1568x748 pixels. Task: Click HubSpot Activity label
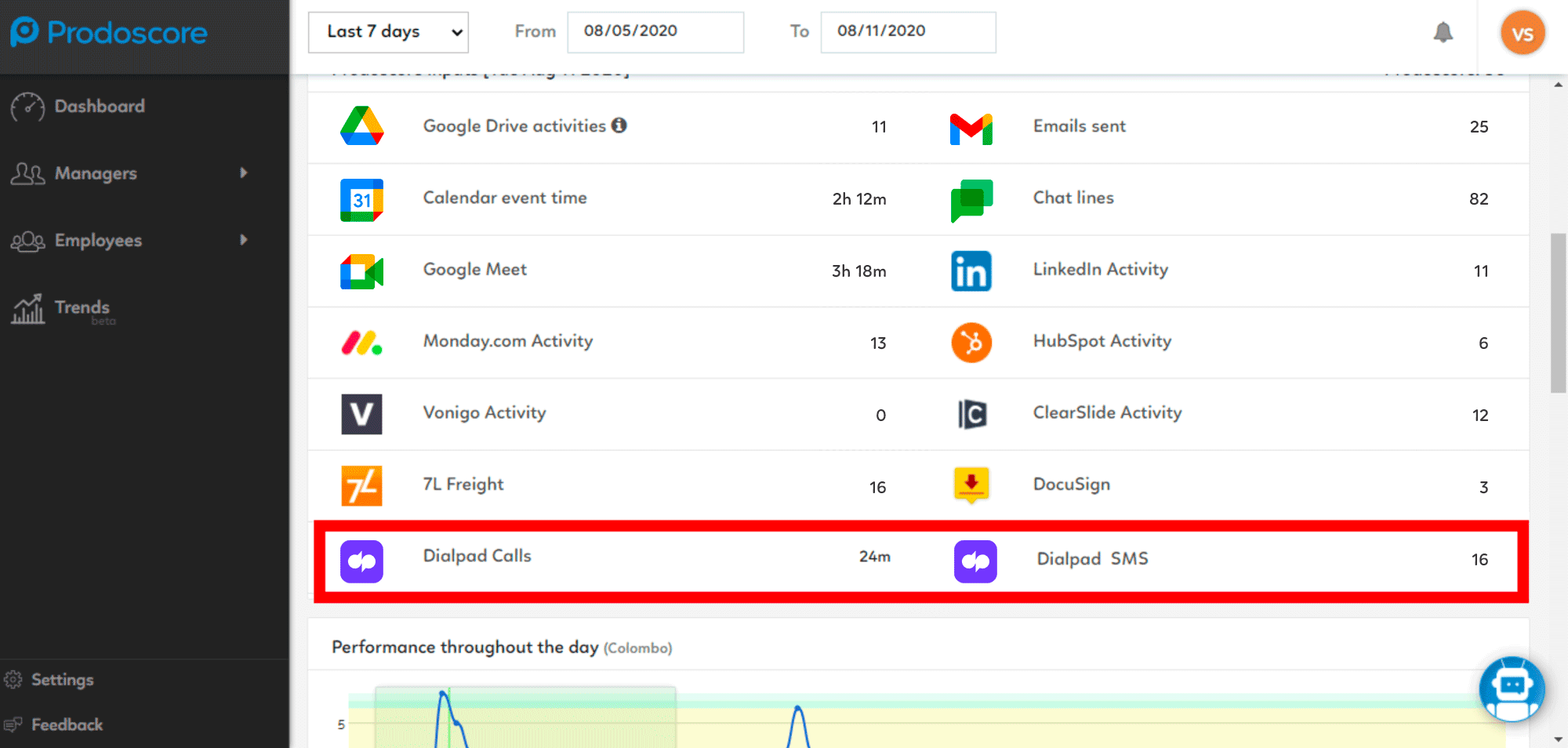1102,341
